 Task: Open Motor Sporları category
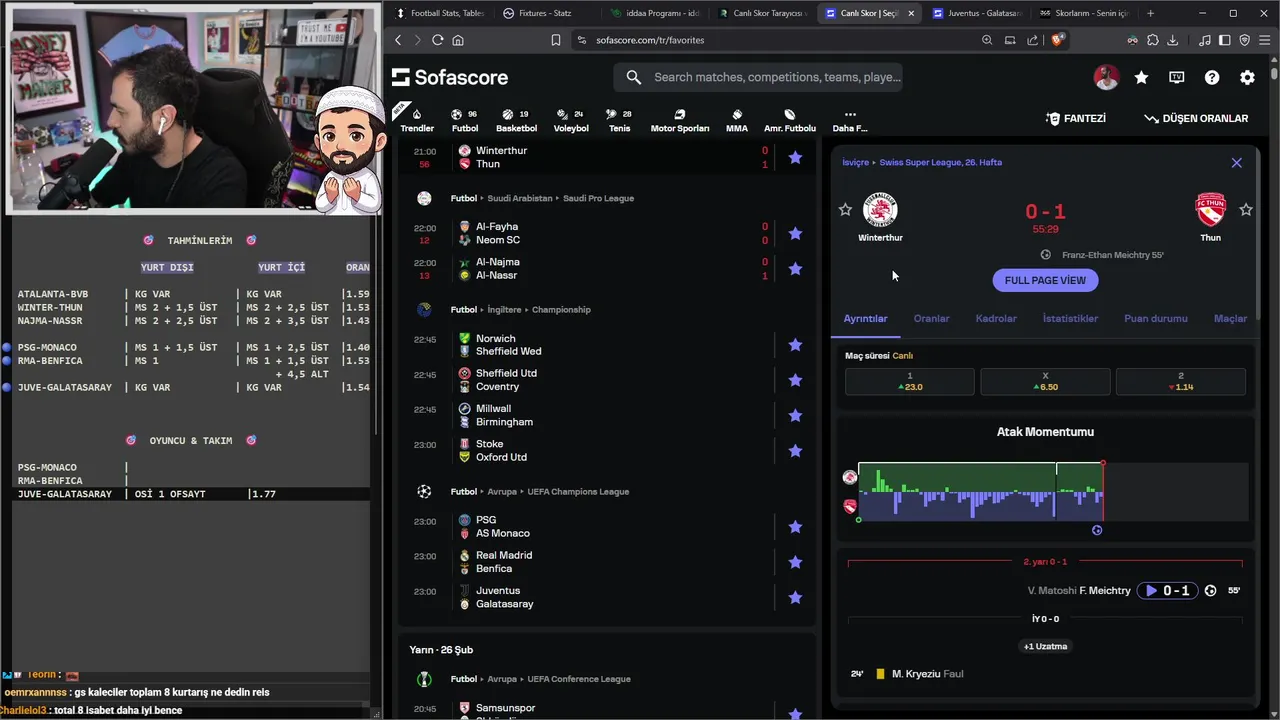click(x=680, y=120)
